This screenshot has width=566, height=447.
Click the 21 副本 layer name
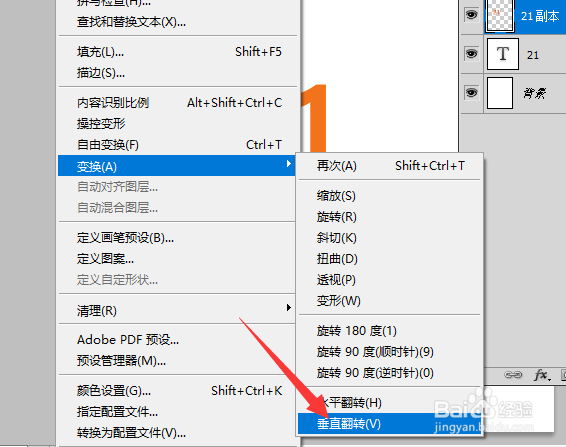click(540, 16)
